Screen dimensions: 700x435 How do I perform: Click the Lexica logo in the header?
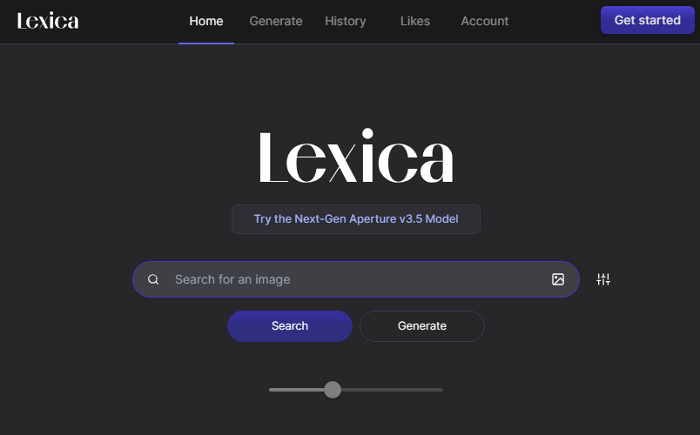48,21
